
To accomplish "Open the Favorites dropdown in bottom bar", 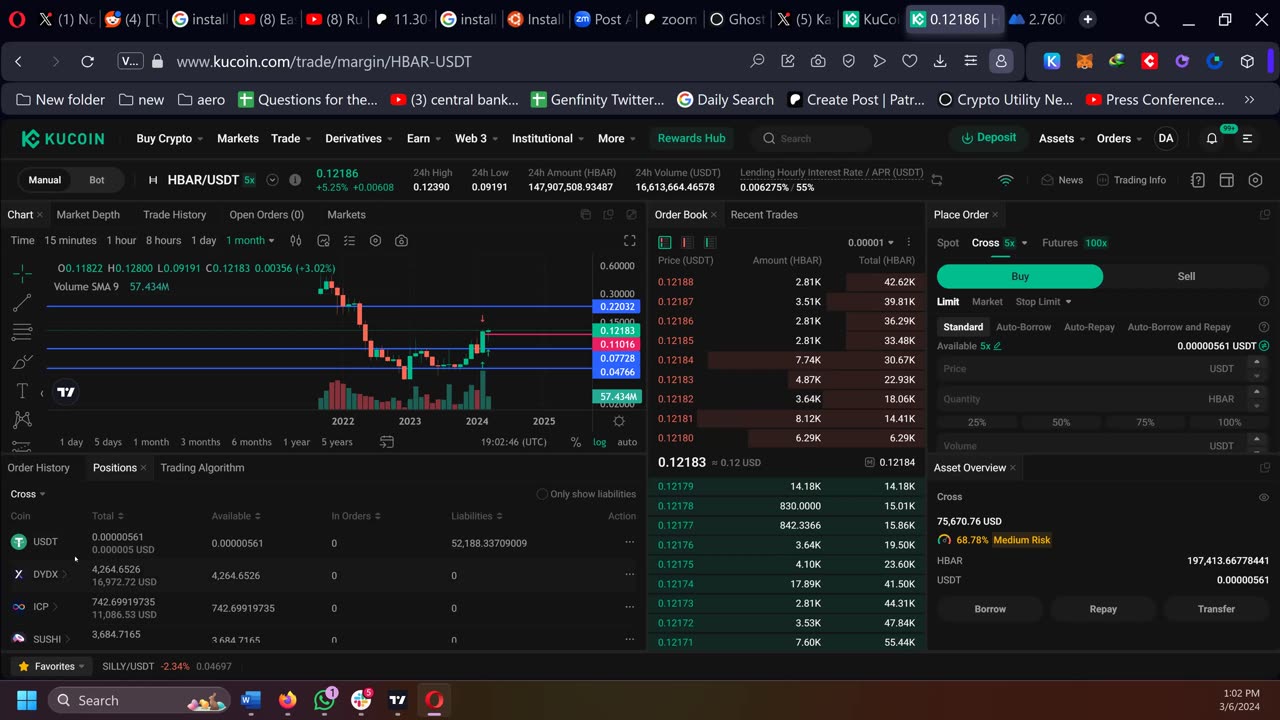I will pos(51,666).
